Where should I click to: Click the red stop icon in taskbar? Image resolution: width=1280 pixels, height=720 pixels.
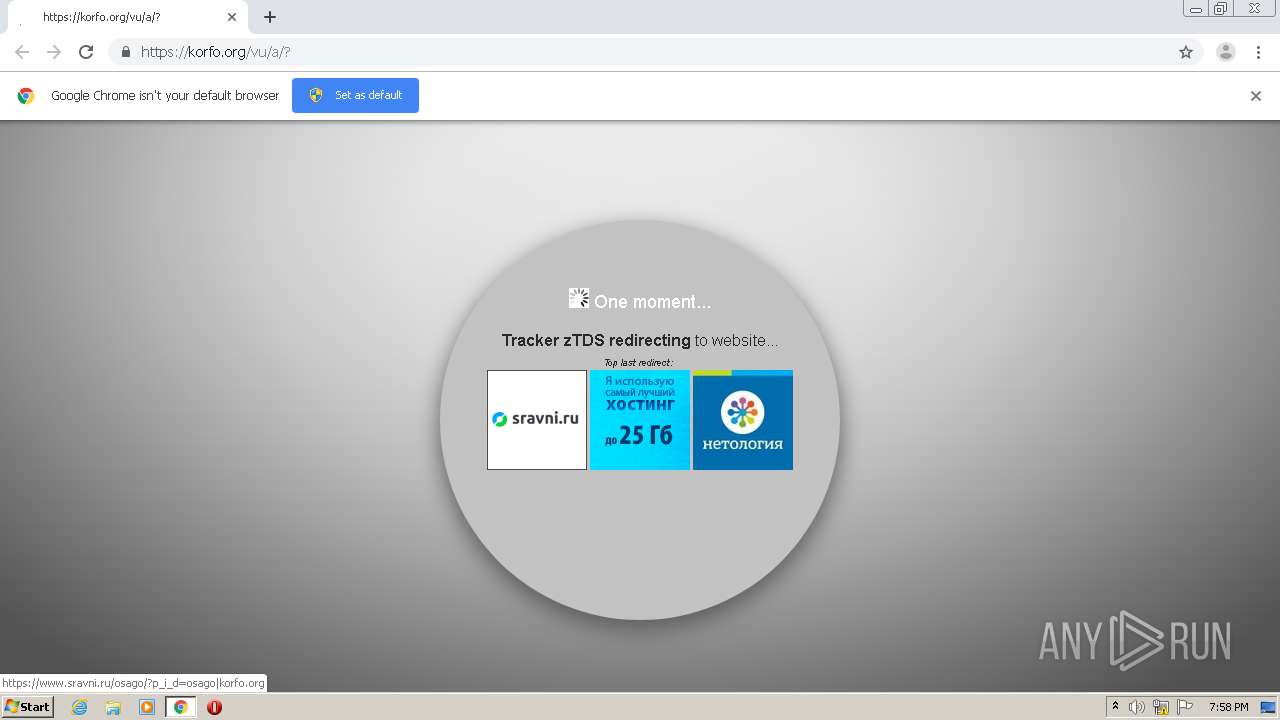tap(214, 707)
